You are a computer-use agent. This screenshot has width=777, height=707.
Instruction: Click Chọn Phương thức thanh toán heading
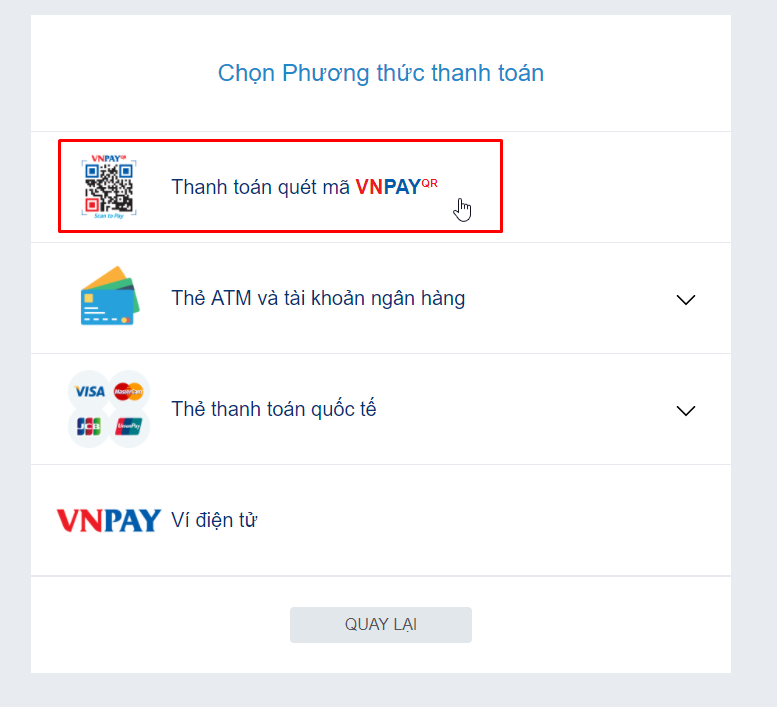[x=381, y=73]
